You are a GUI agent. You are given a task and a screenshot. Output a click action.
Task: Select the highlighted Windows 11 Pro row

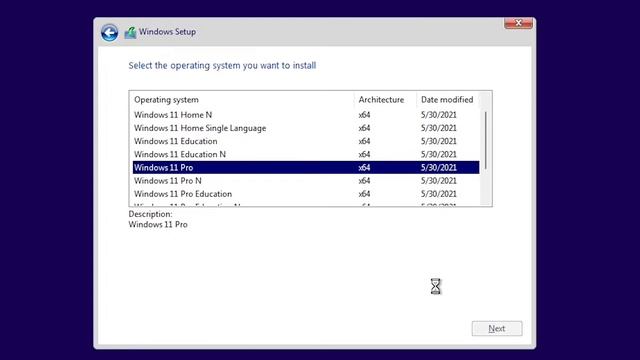tap(306, 167)
